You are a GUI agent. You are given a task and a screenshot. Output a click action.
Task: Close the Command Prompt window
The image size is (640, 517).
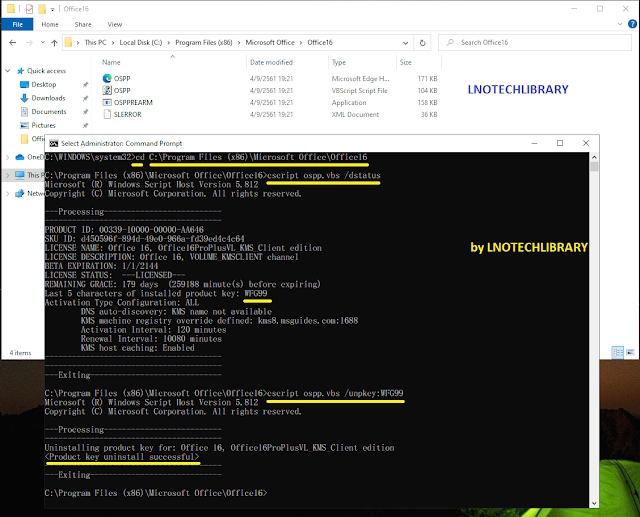(586, 143)
